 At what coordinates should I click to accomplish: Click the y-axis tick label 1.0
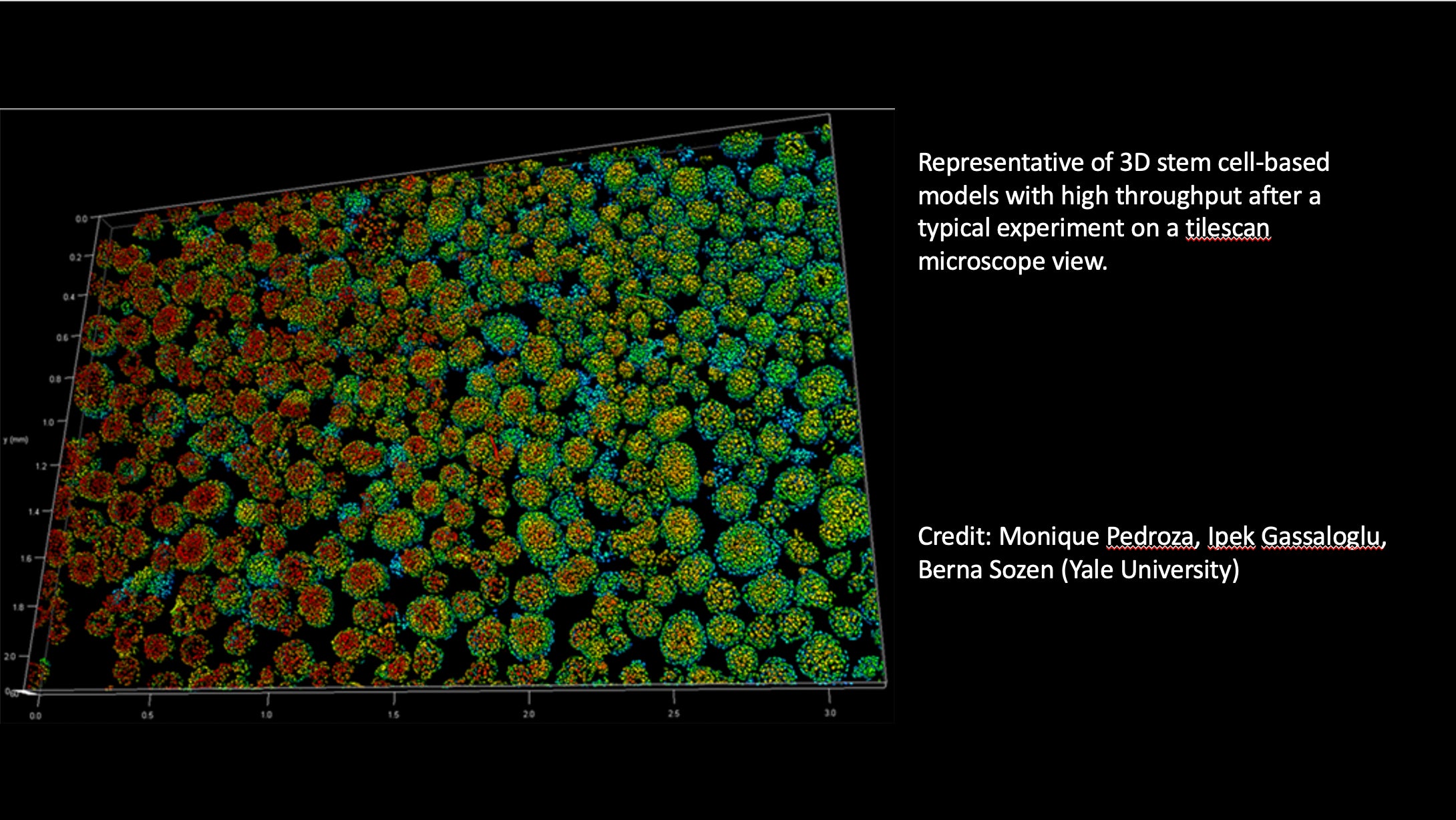[x=48, y=422]
